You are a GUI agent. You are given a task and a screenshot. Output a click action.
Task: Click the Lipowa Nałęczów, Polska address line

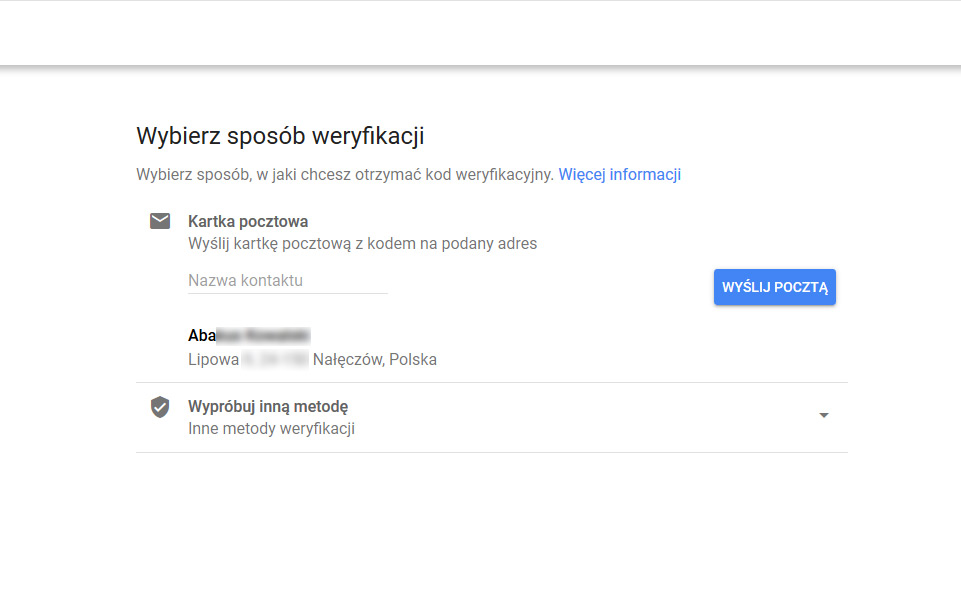tap(312, 359)
